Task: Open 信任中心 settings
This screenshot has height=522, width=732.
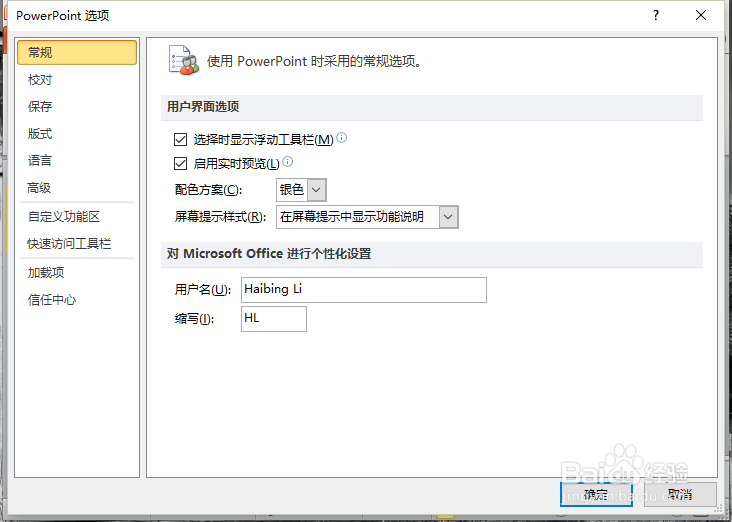Action: pyautogui.click(x=52, y=300)
